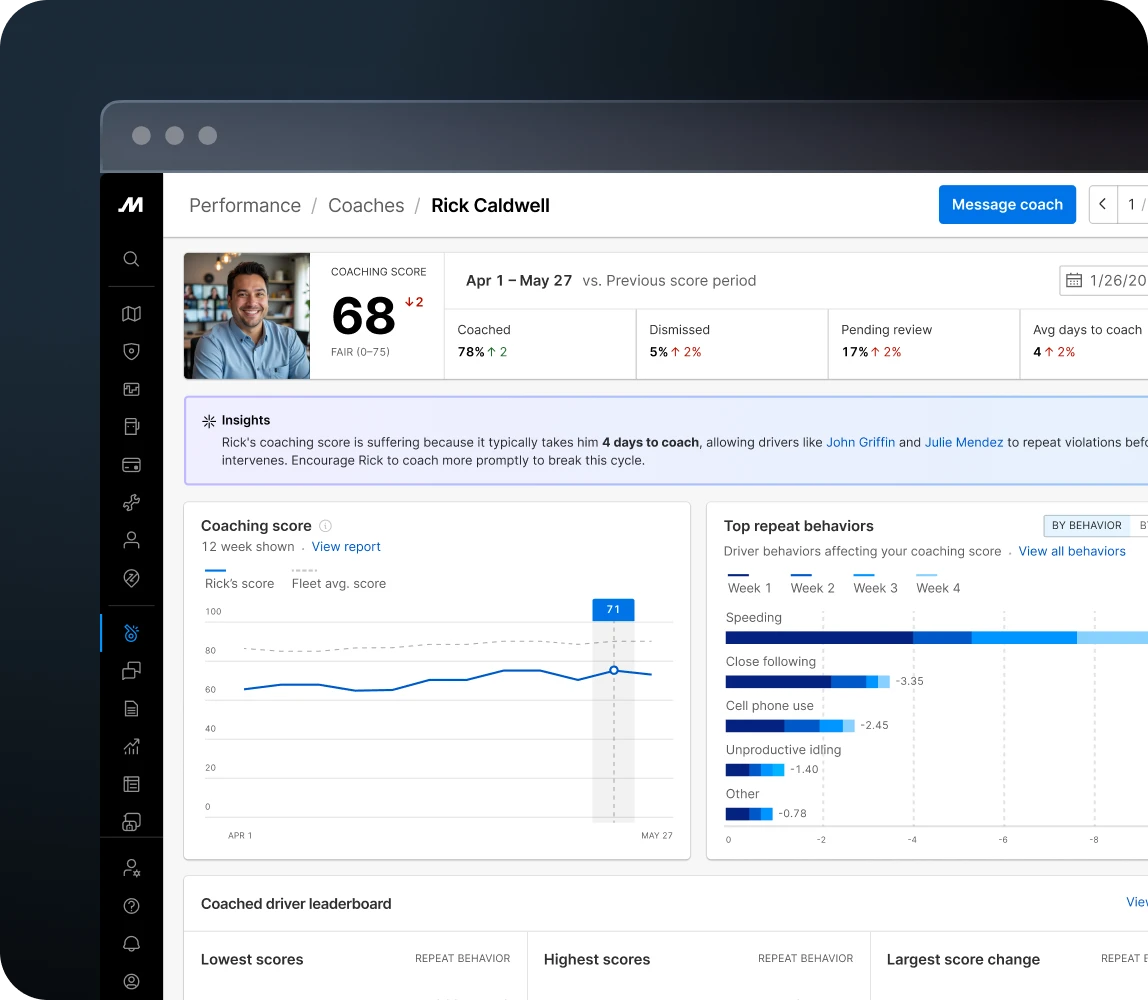Toggle Week 2 legend in repeat behaviors
Viewport: 1148px width, 1000px height.
[812, 583]
